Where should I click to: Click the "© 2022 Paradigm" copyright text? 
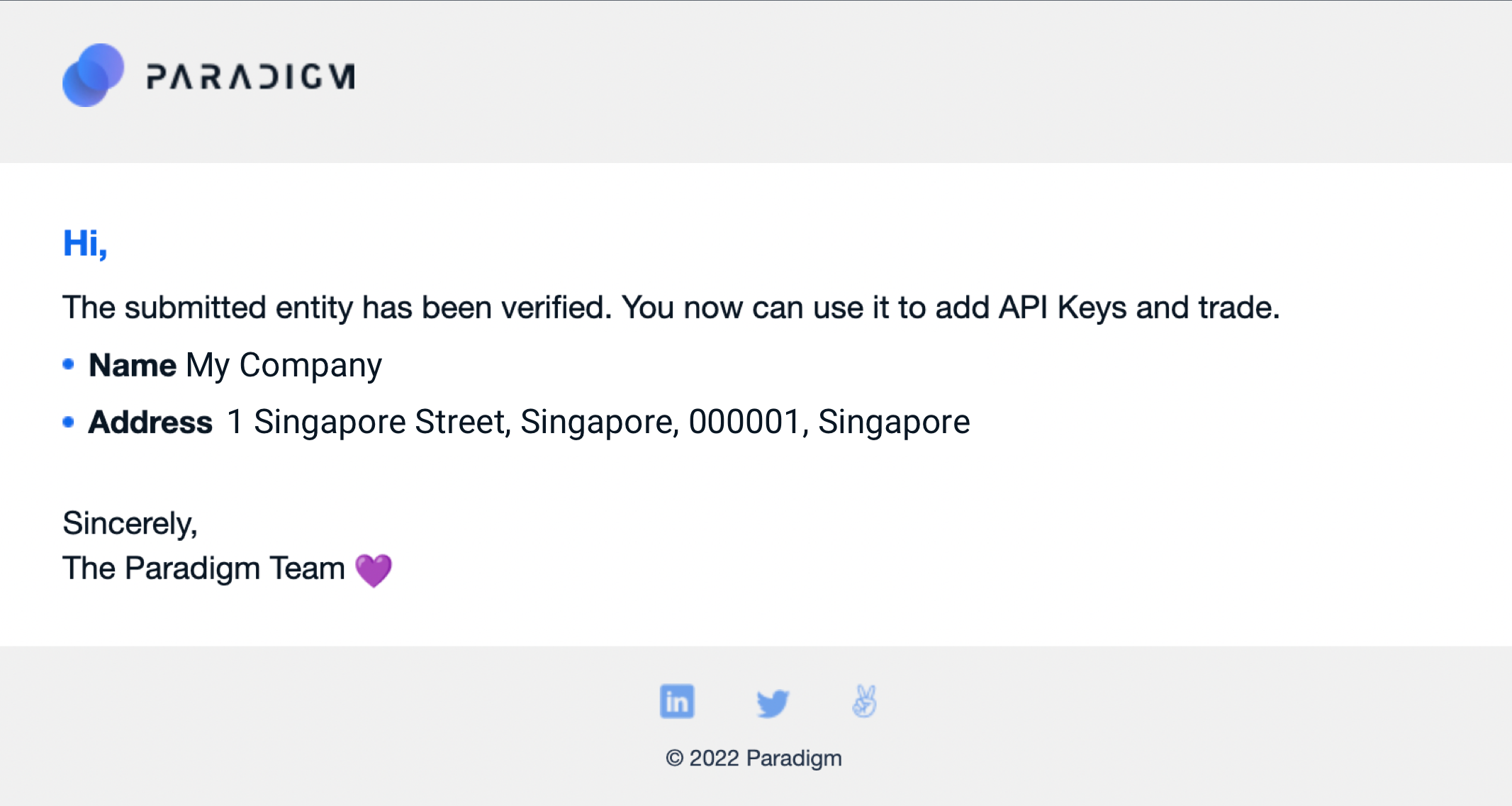754,759
